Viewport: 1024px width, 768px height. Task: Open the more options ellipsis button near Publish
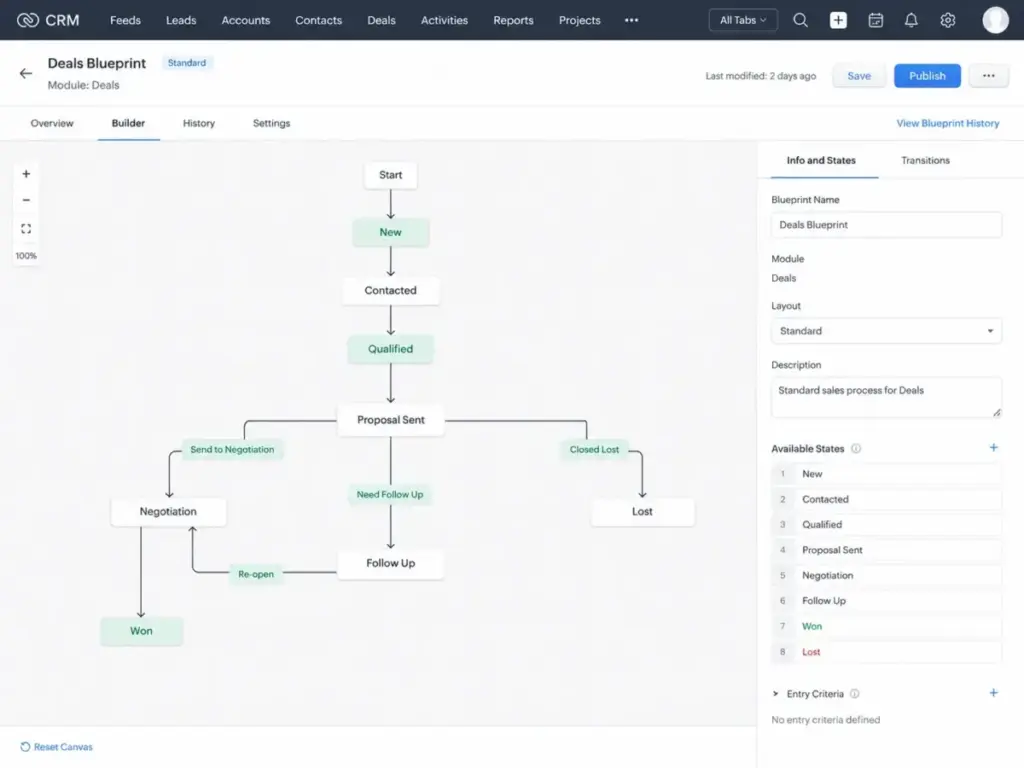pos(988,76)
